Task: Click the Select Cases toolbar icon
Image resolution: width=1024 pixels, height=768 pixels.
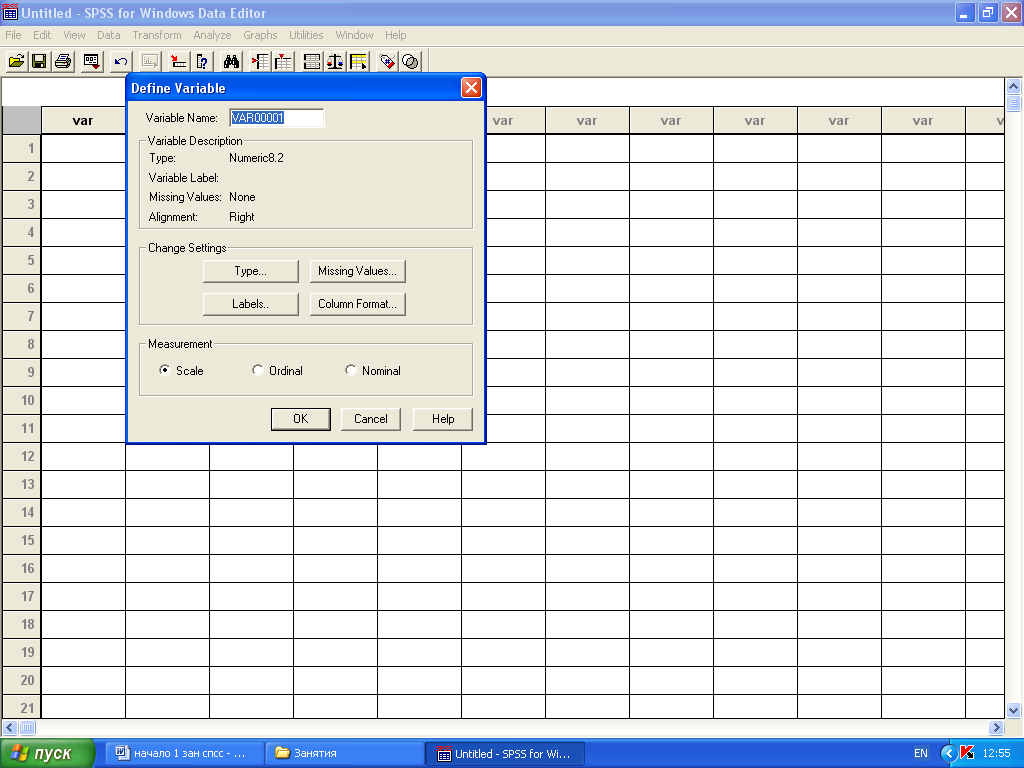Action: [x=359, y=61]
